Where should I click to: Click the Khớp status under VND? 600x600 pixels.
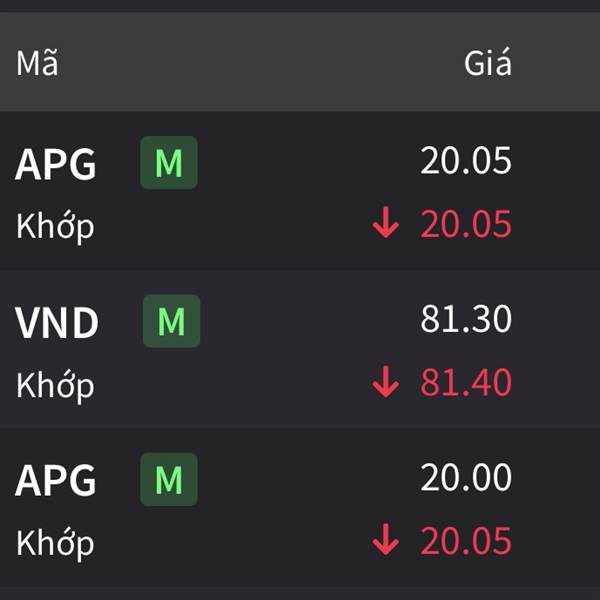coord(55,386)
